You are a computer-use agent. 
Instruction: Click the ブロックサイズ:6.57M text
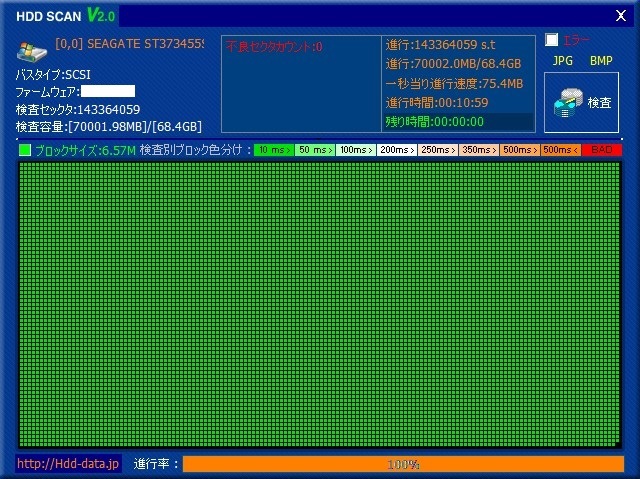point(85,151)
